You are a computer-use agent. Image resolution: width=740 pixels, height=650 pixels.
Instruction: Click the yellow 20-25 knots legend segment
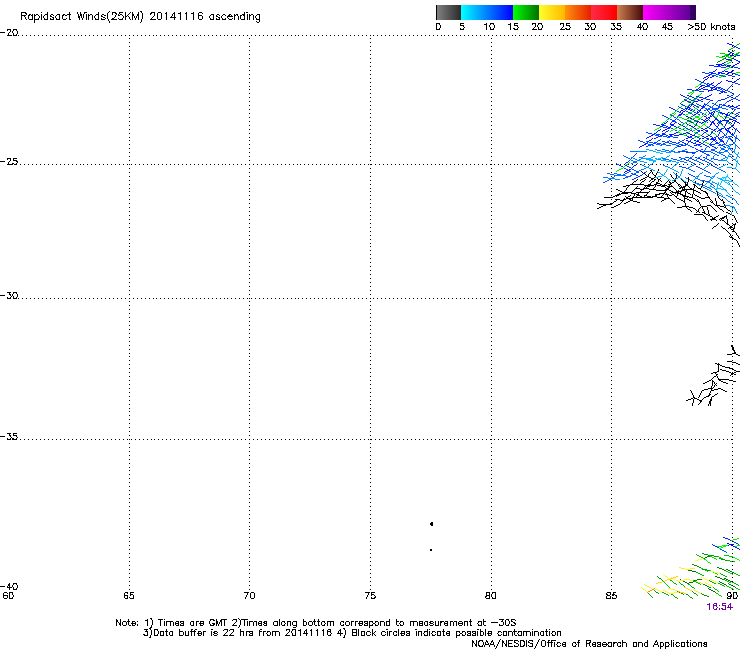coord(552,12)
